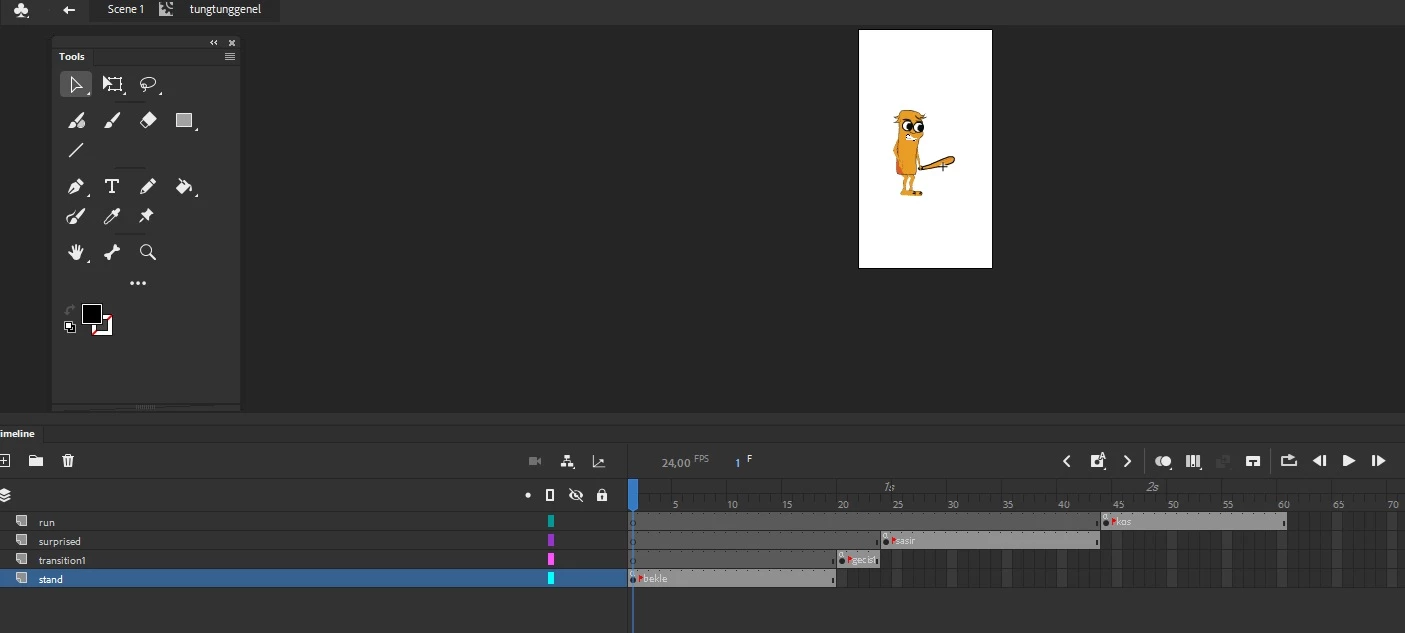
Task: Click the surprised layer purple outline swatch
Action: [551, 541]
